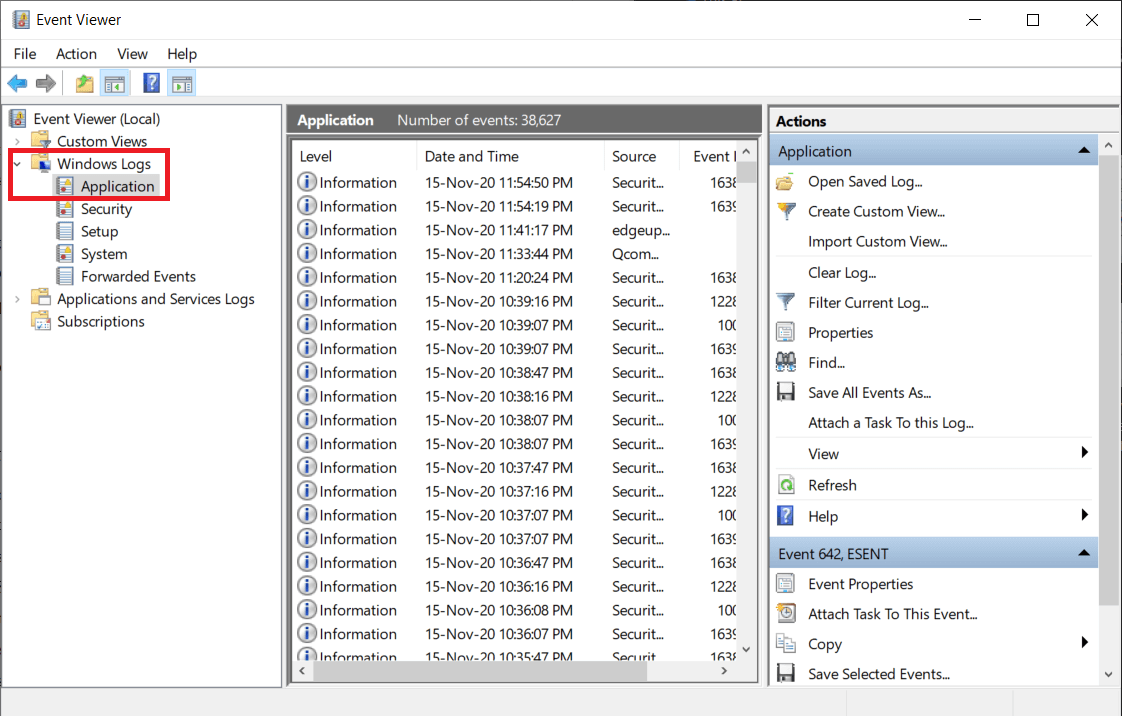Collapse the Windows Logs tree node
The width and height of the screenshot is (1122, 716).
[18, 164]
